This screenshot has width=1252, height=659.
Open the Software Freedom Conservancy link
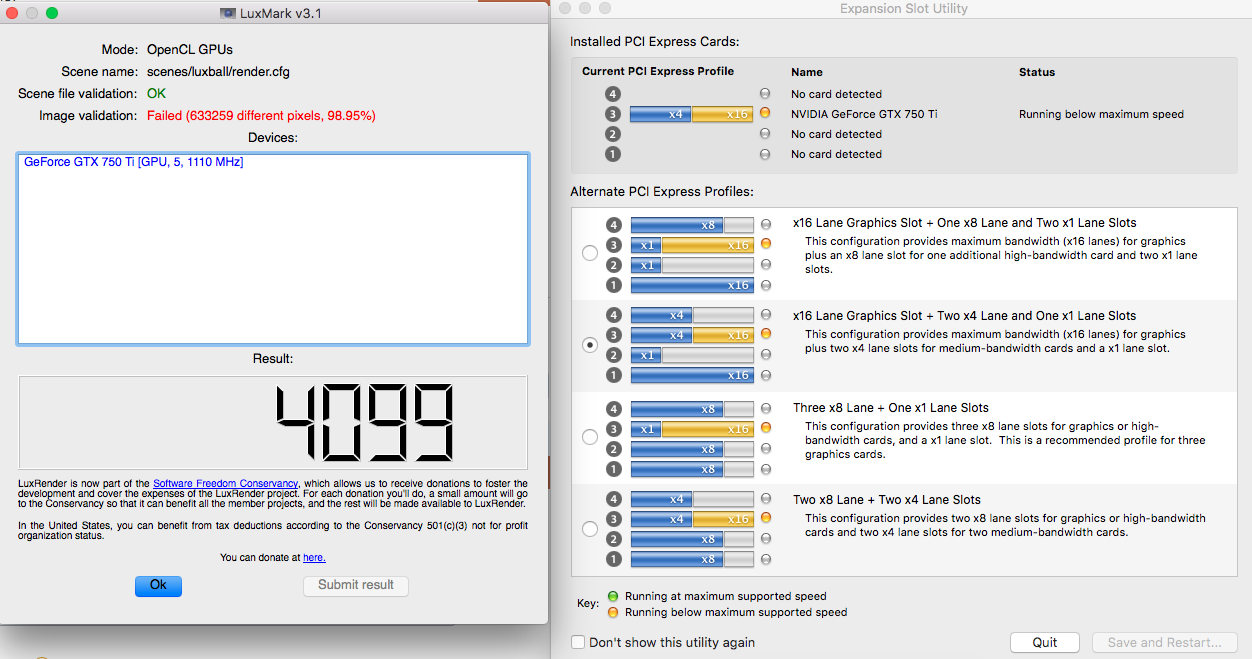point(225,484)
